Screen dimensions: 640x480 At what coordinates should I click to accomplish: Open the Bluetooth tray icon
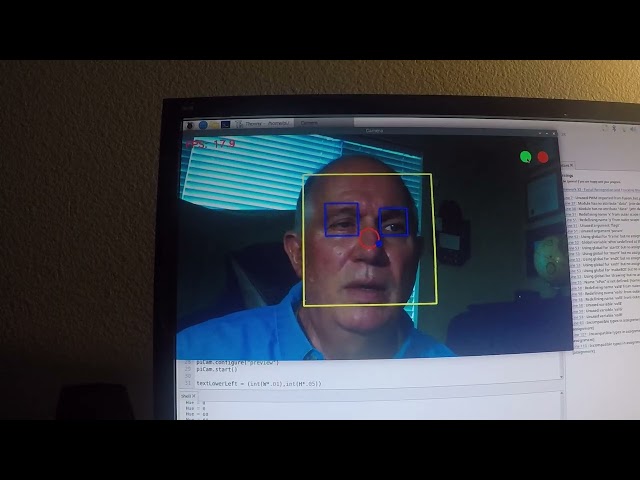(614, 128)
